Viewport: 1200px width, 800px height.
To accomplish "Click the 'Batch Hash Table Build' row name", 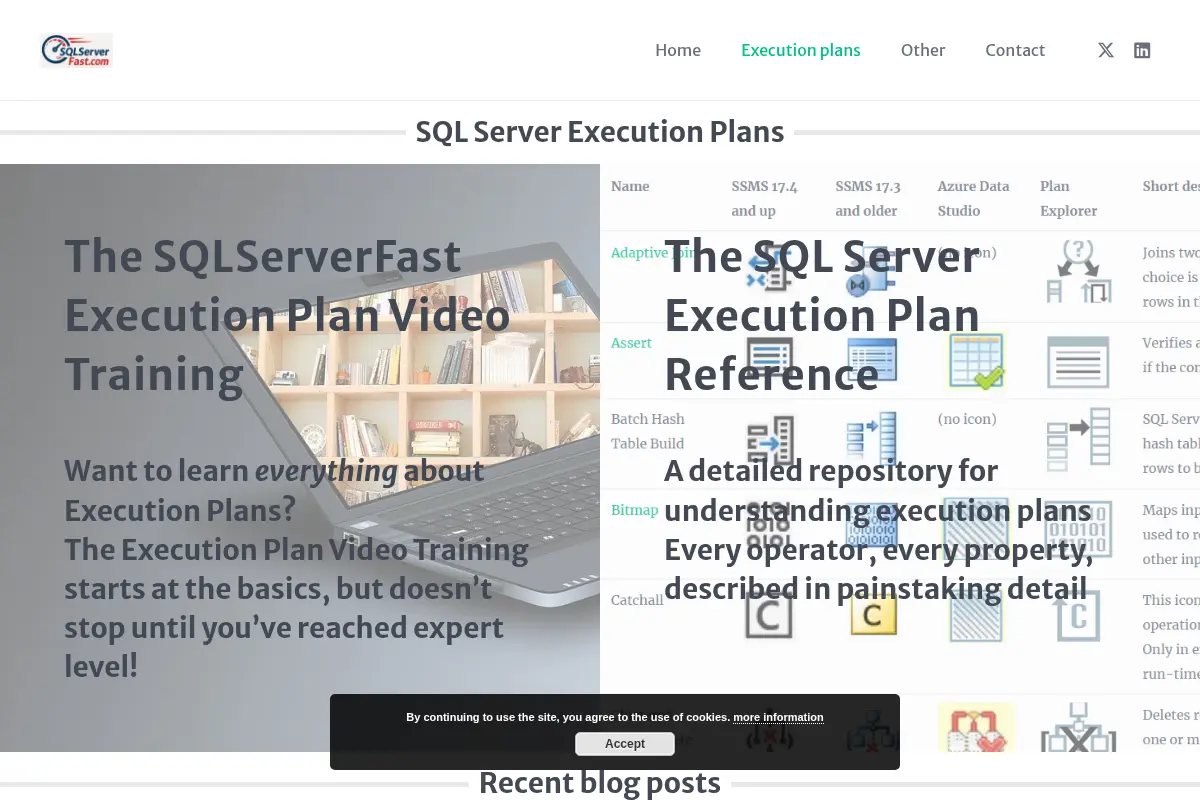I will 648,431.
